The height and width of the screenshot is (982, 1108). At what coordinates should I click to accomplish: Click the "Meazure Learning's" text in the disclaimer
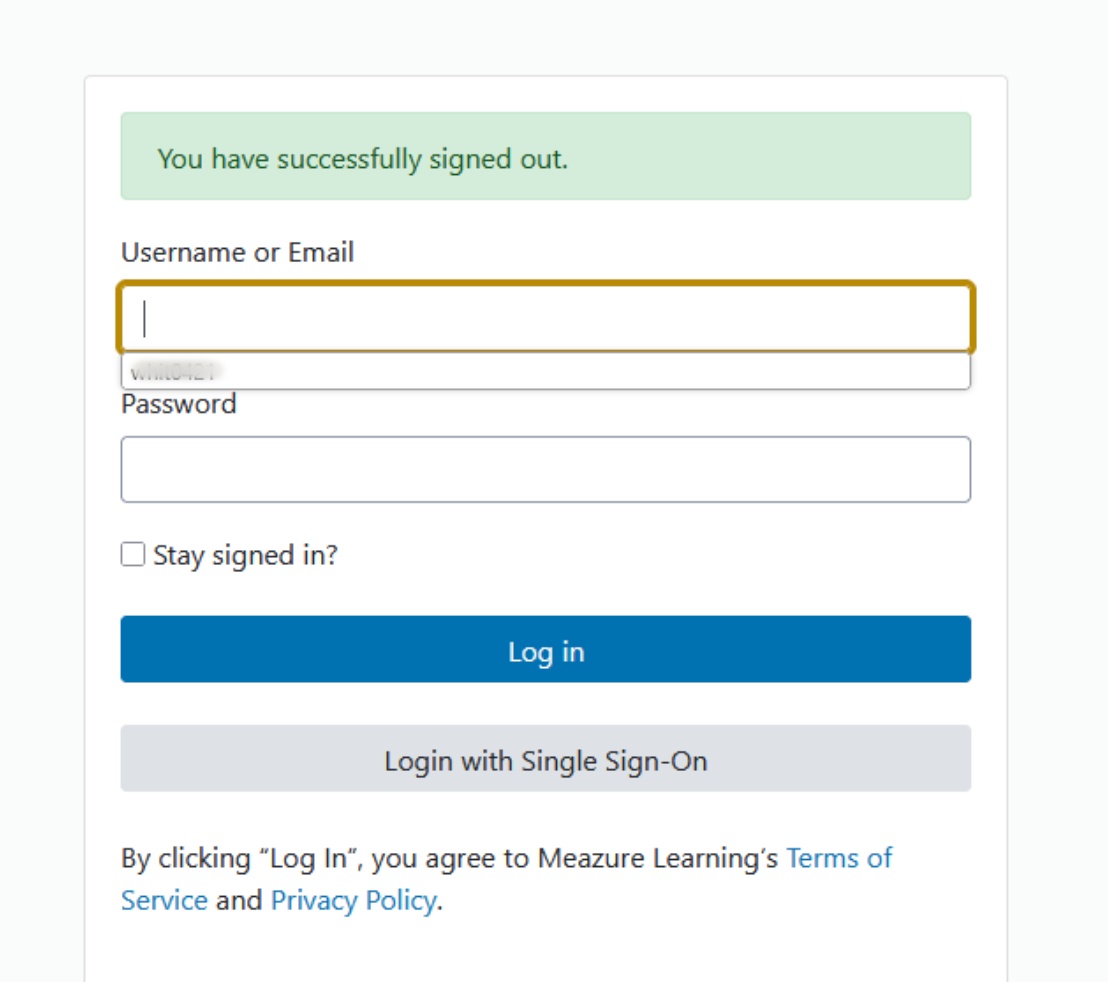pos(657,858)
